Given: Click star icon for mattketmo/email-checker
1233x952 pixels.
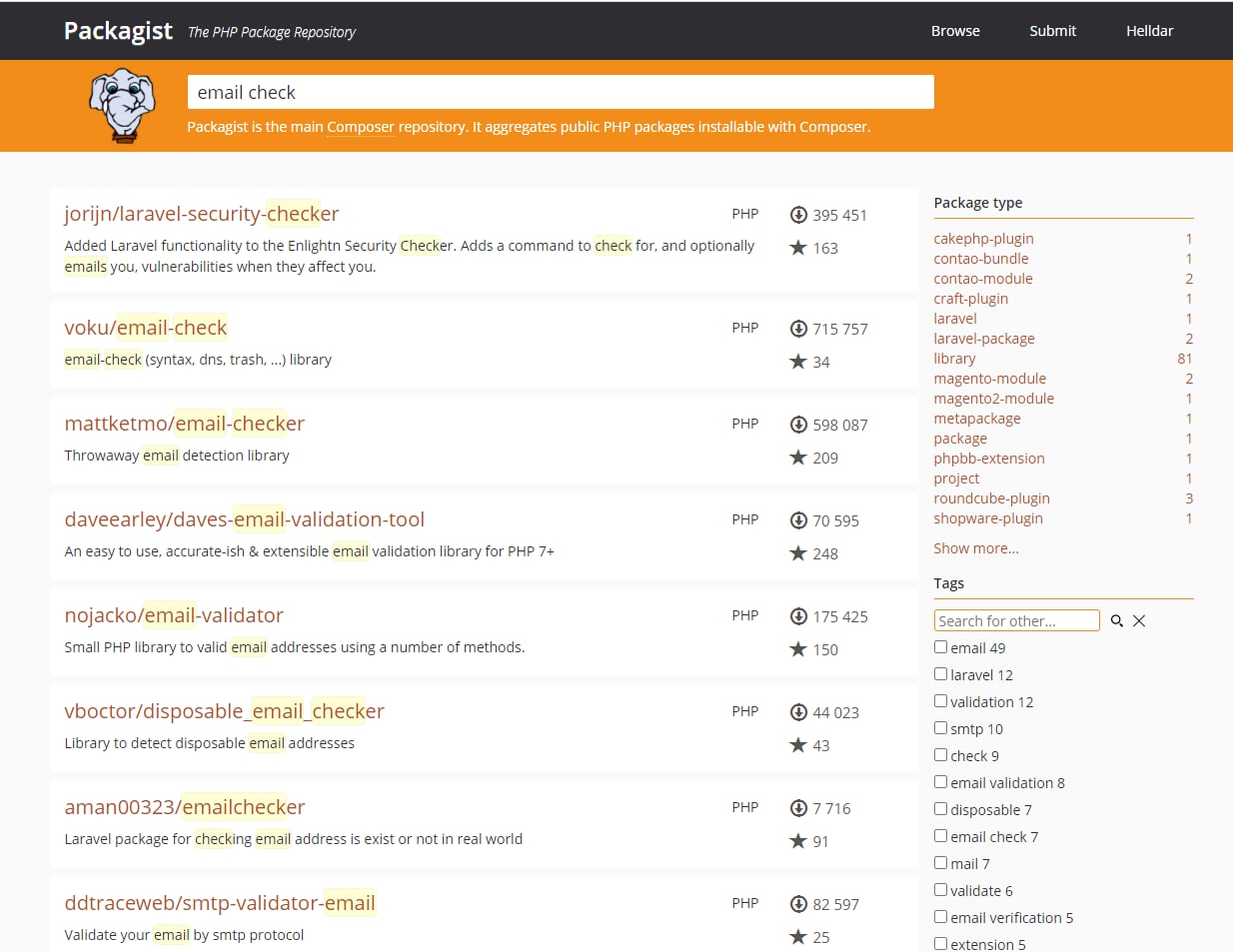Looking at the screenshot, I should coord(798,458).
